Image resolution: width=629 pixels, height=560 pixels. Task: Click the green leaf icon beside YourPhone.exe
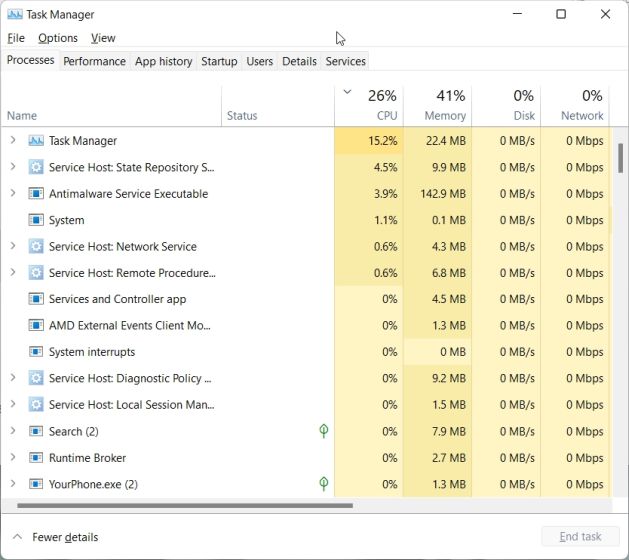click(x=323, y=484)
